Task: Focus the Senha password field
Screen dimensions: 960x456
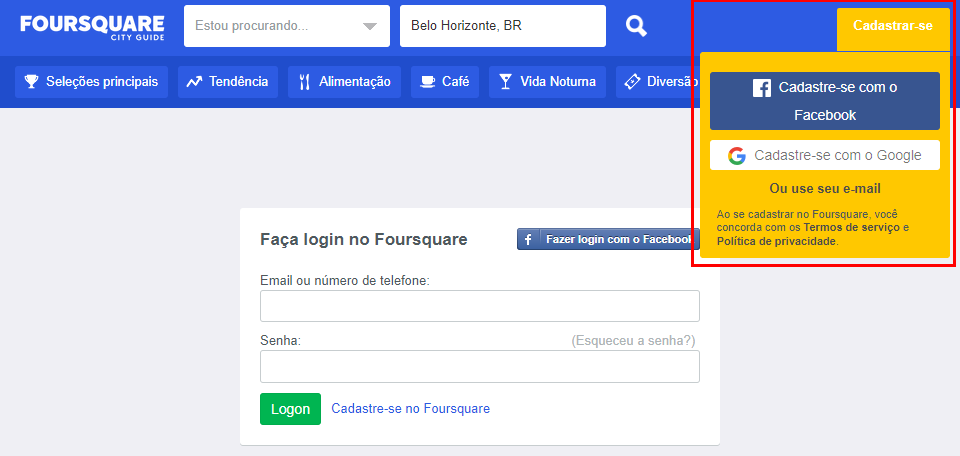Action: tap(480, 367)
